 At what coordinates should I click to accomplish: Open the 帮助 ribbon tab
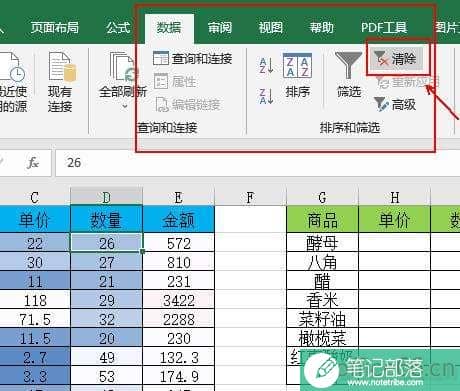tap(321, 28)
